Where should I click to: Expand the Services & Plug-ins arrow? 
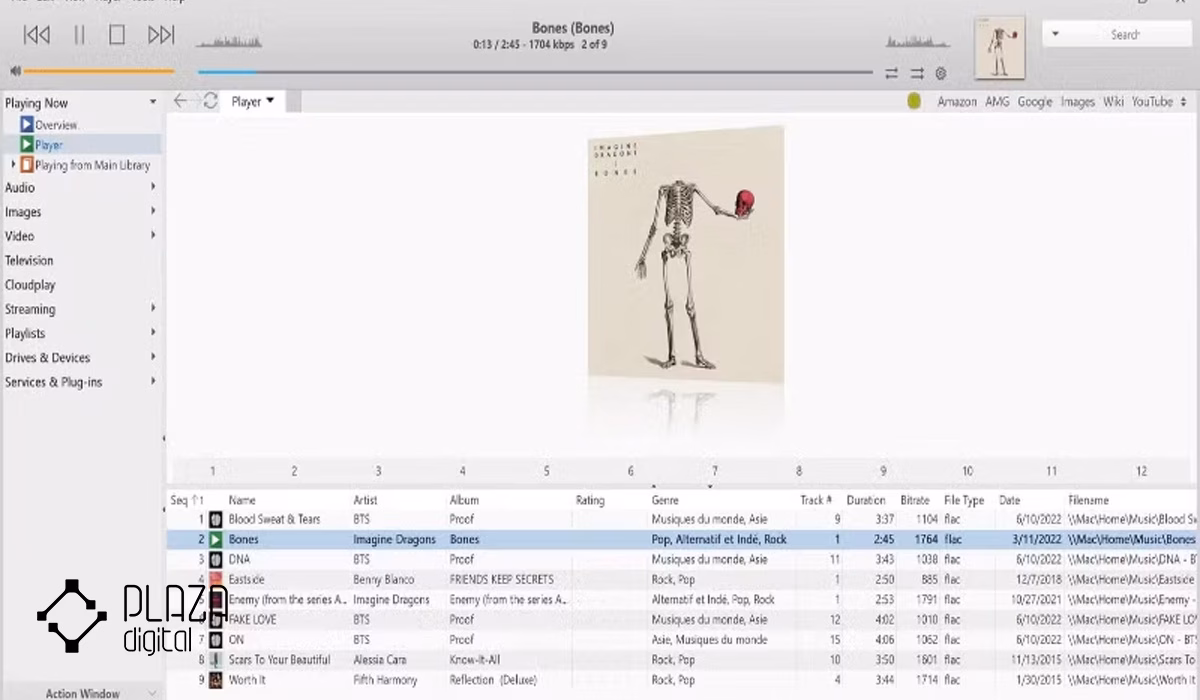(153, 382)
